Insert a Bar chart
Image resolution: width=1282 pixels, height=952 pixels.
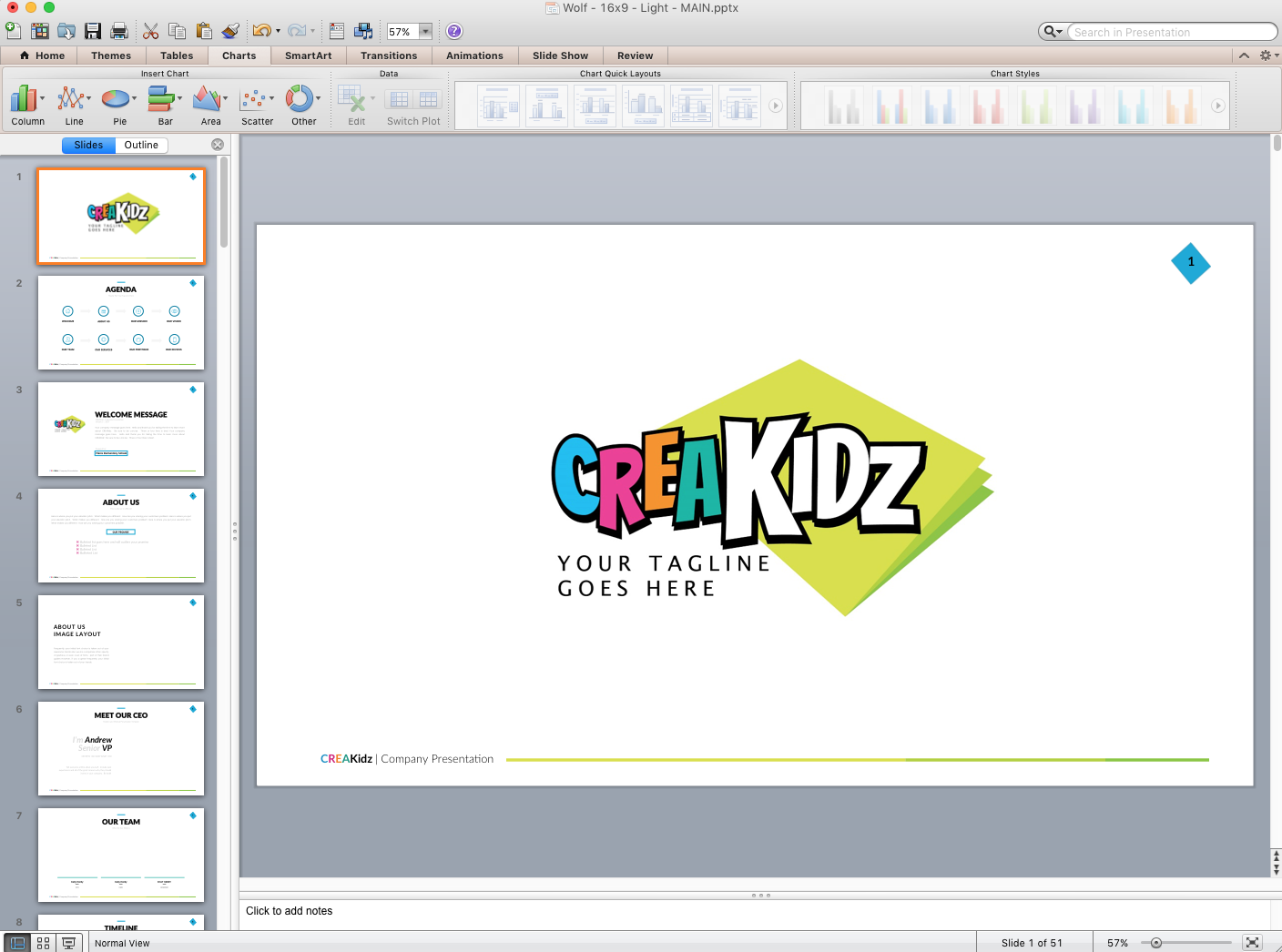(166, 105)
